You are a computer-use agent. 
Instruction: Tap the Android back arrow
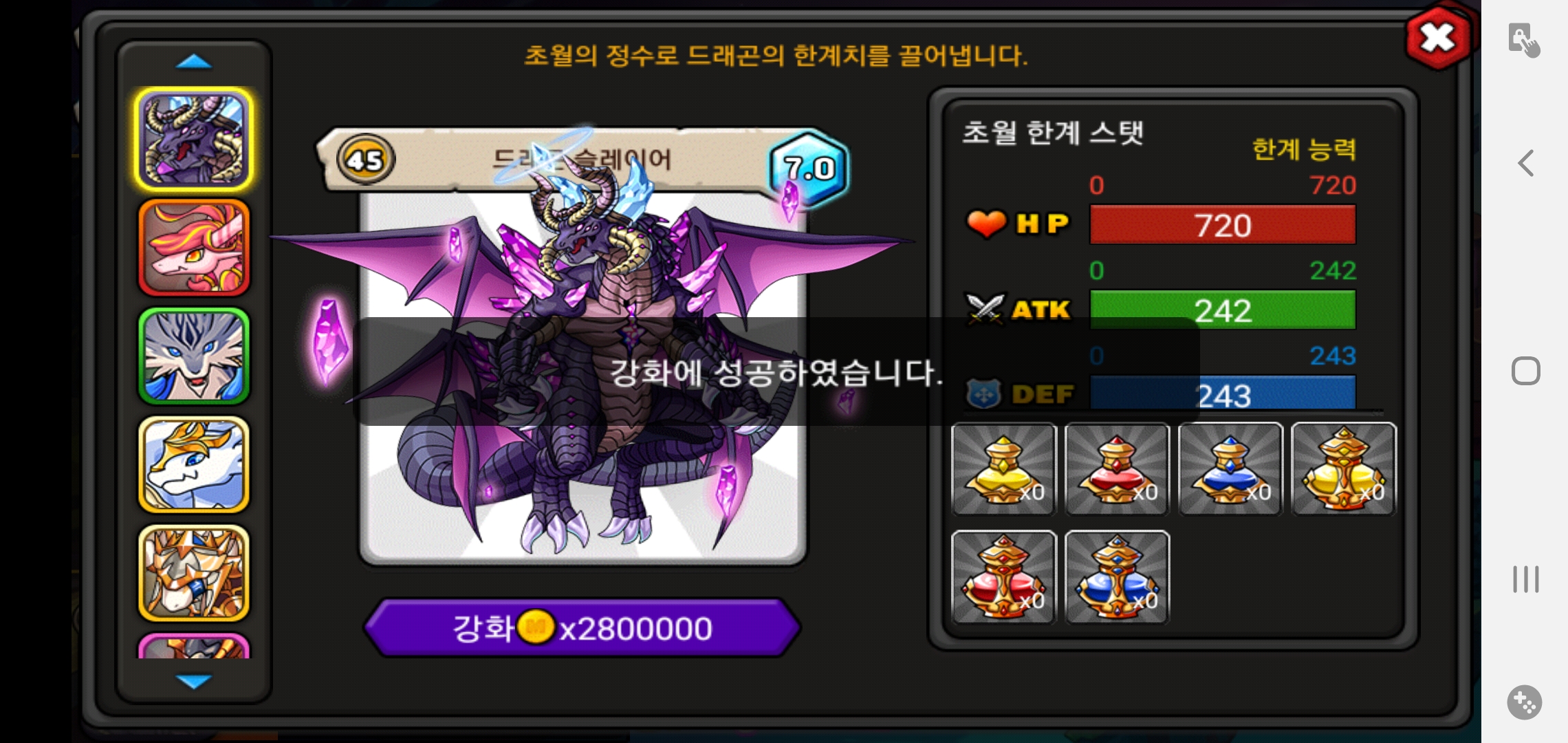[x=1525, y=163]
